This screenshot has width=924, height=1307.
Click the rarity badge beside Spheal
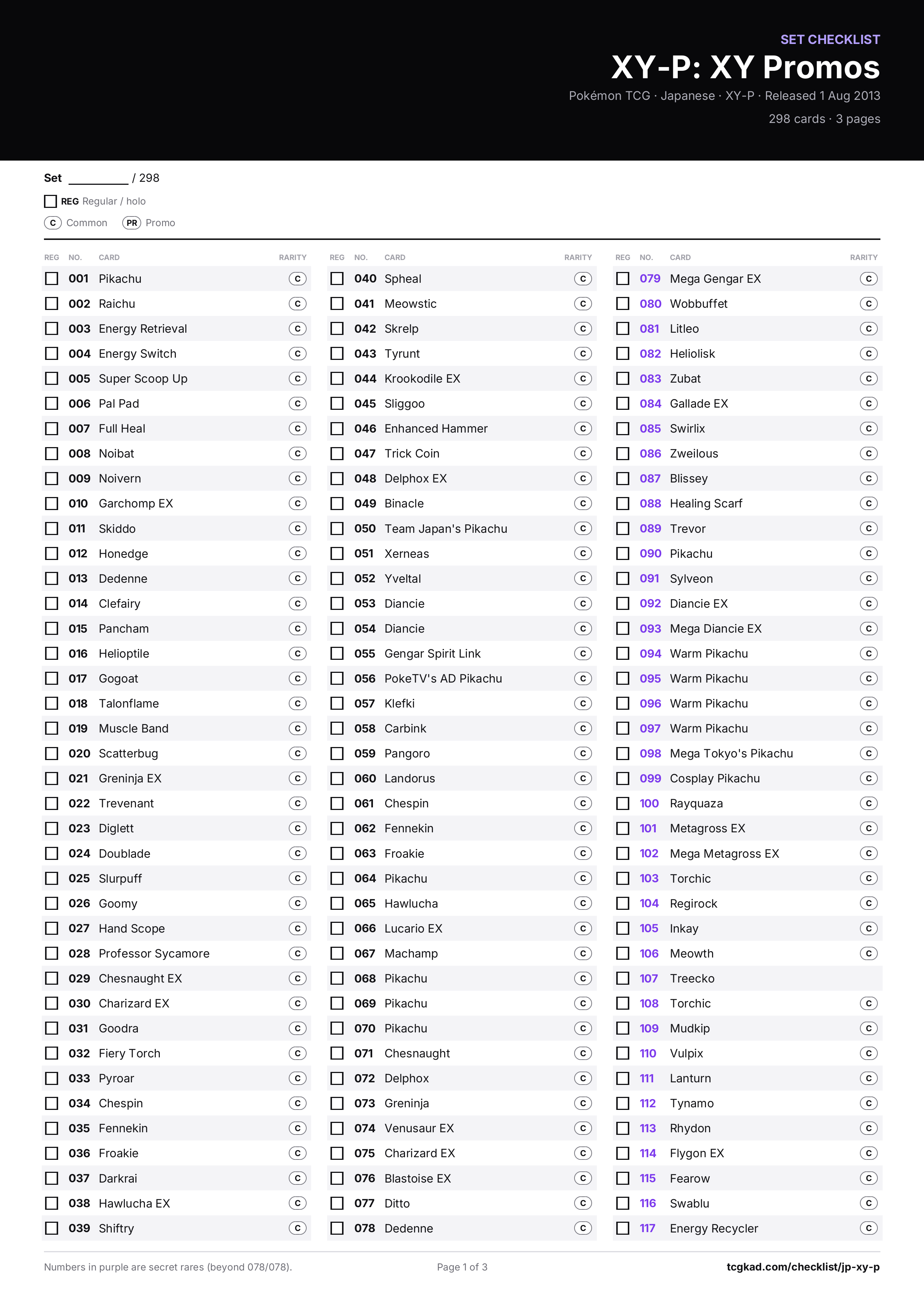click(582, 278)
